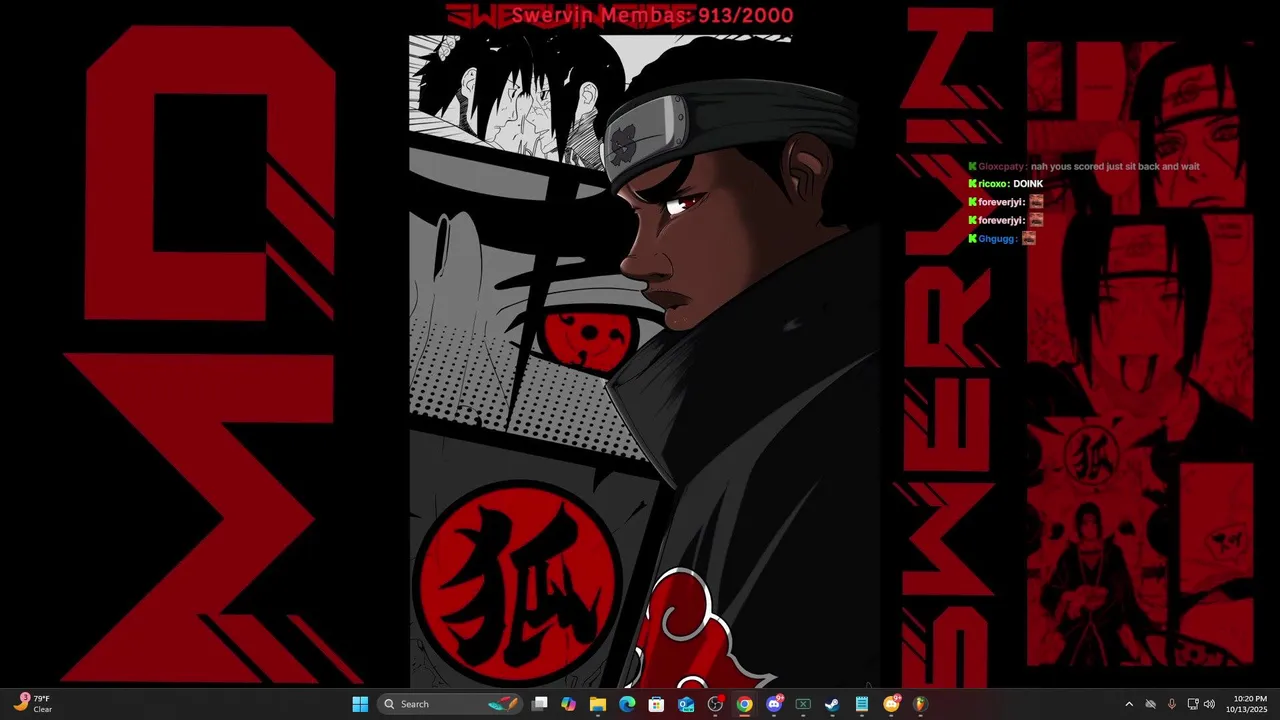
Task: Click 'nah yous scored just sit back and wait'
Action: tap(1115, 167)
